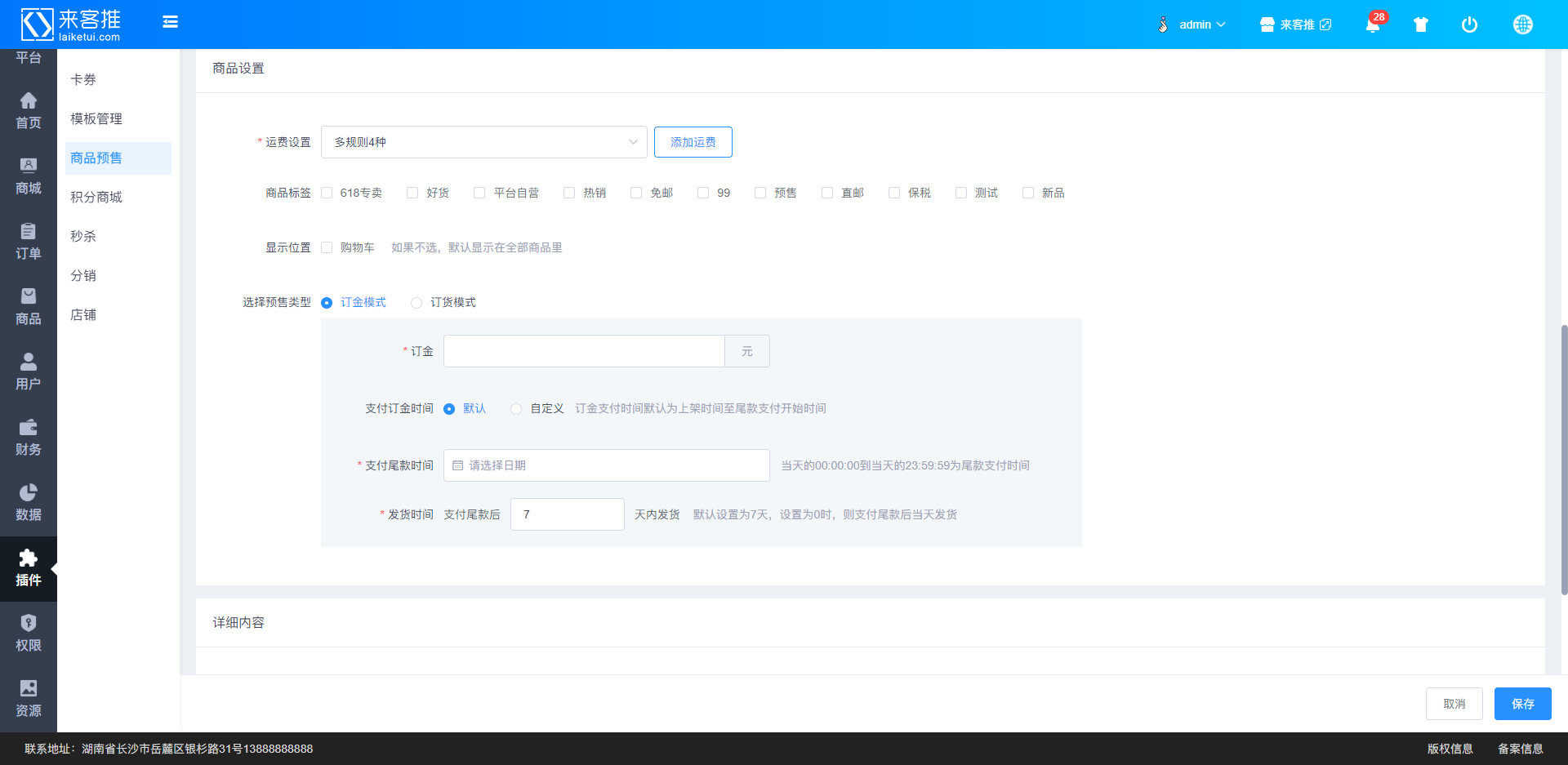
Task: Check the 新品 tag checkbox
Action: [x=1028, y=193]
